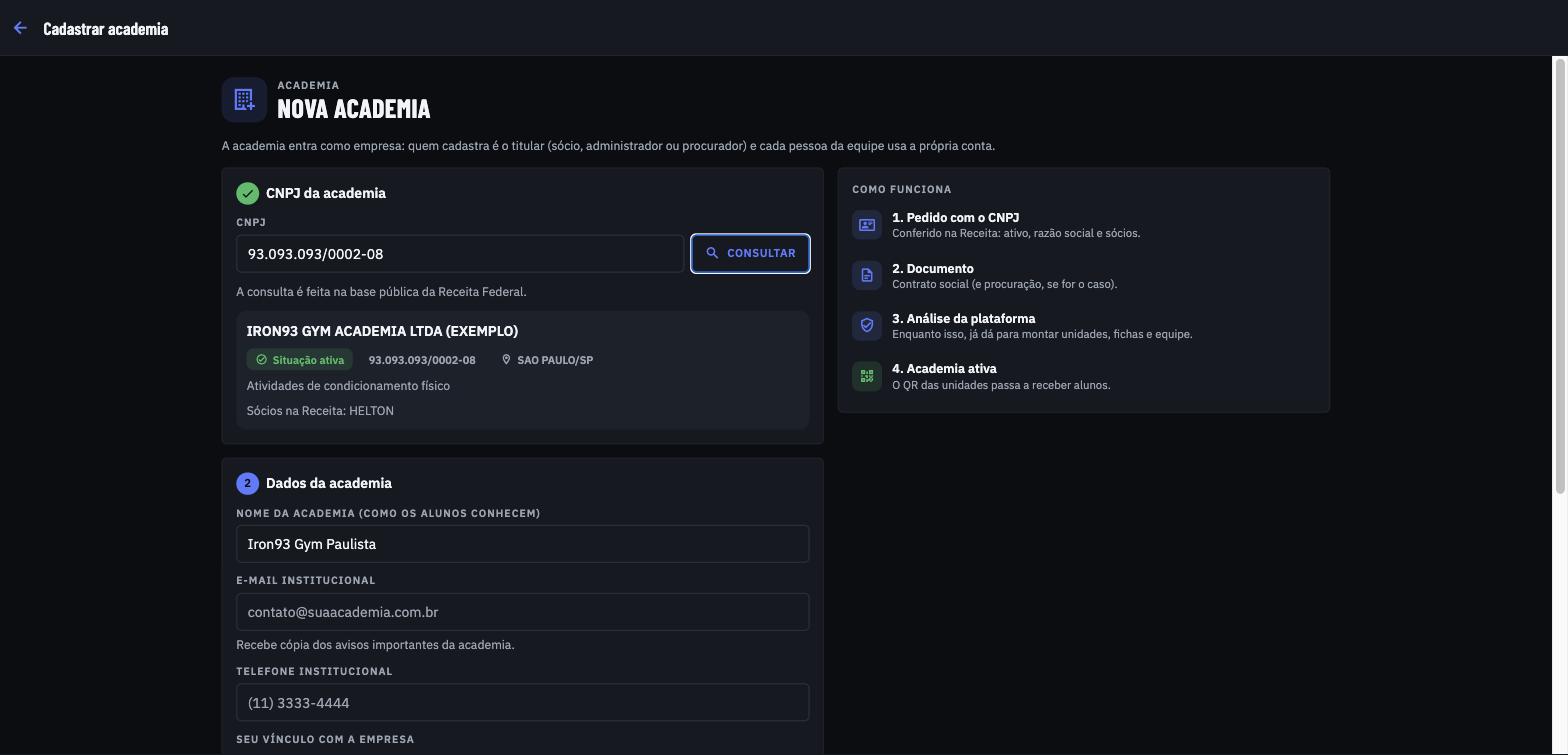Click the Telefone institucional field

click(x=522, y=703)
